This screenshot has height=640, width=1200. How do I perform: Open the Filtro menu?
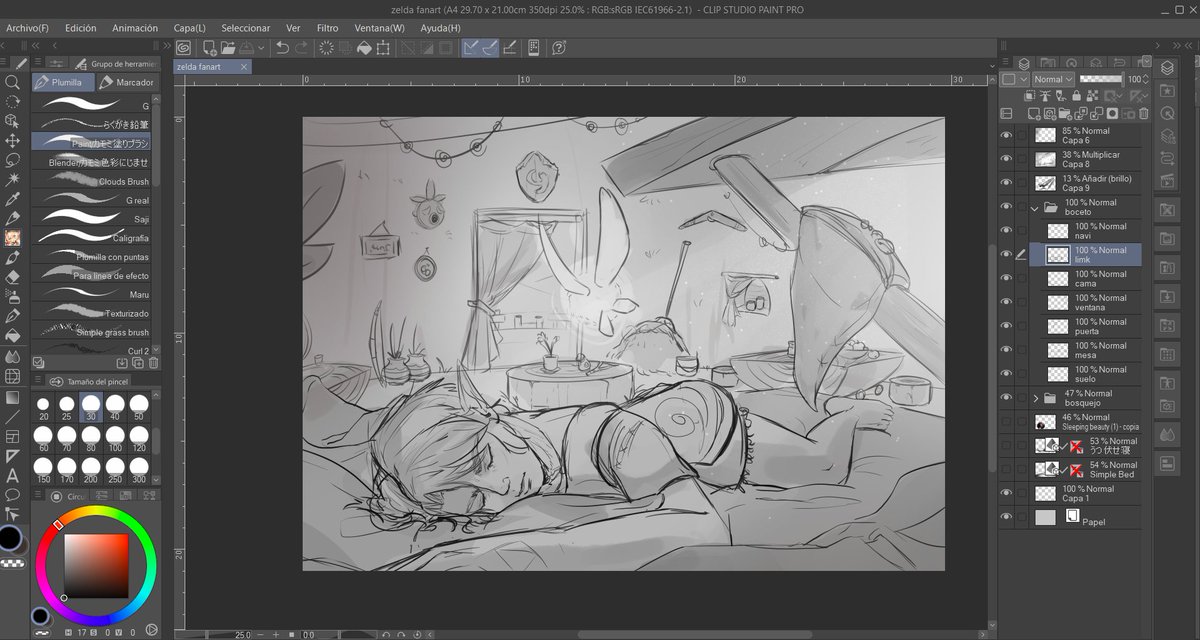[327, 28]
